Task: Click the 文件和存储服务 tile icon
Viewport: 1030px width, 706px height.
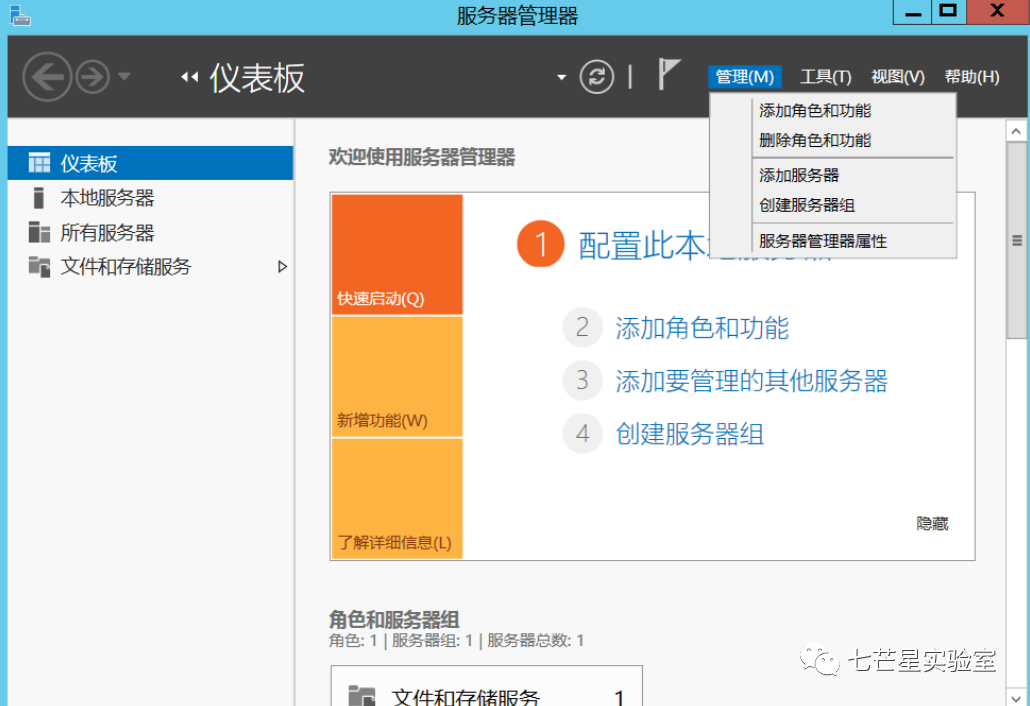Action: (361, 695)
